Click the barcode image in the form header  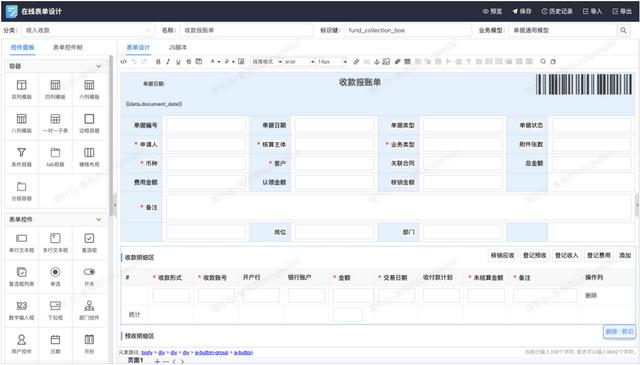(584, 85)
